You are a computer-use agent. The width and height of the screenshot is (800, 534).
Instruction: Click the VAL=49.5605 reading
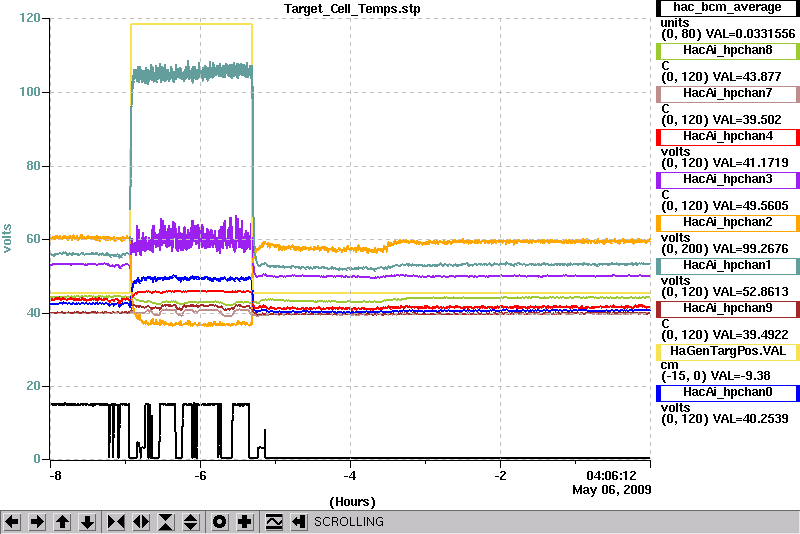(x=751, y=206)
